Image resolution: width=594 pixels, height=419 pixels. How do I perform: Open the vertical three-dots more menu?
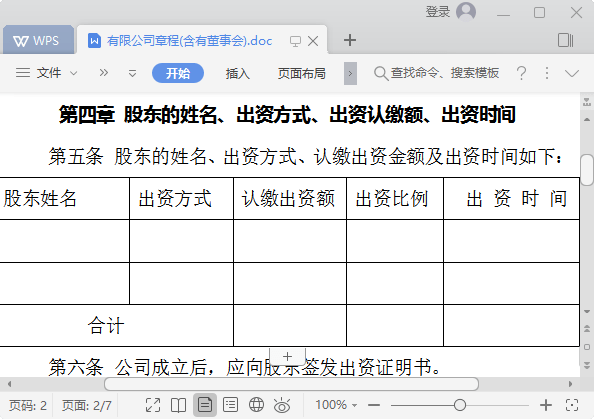pyautogui.click(x=547, y=73)
